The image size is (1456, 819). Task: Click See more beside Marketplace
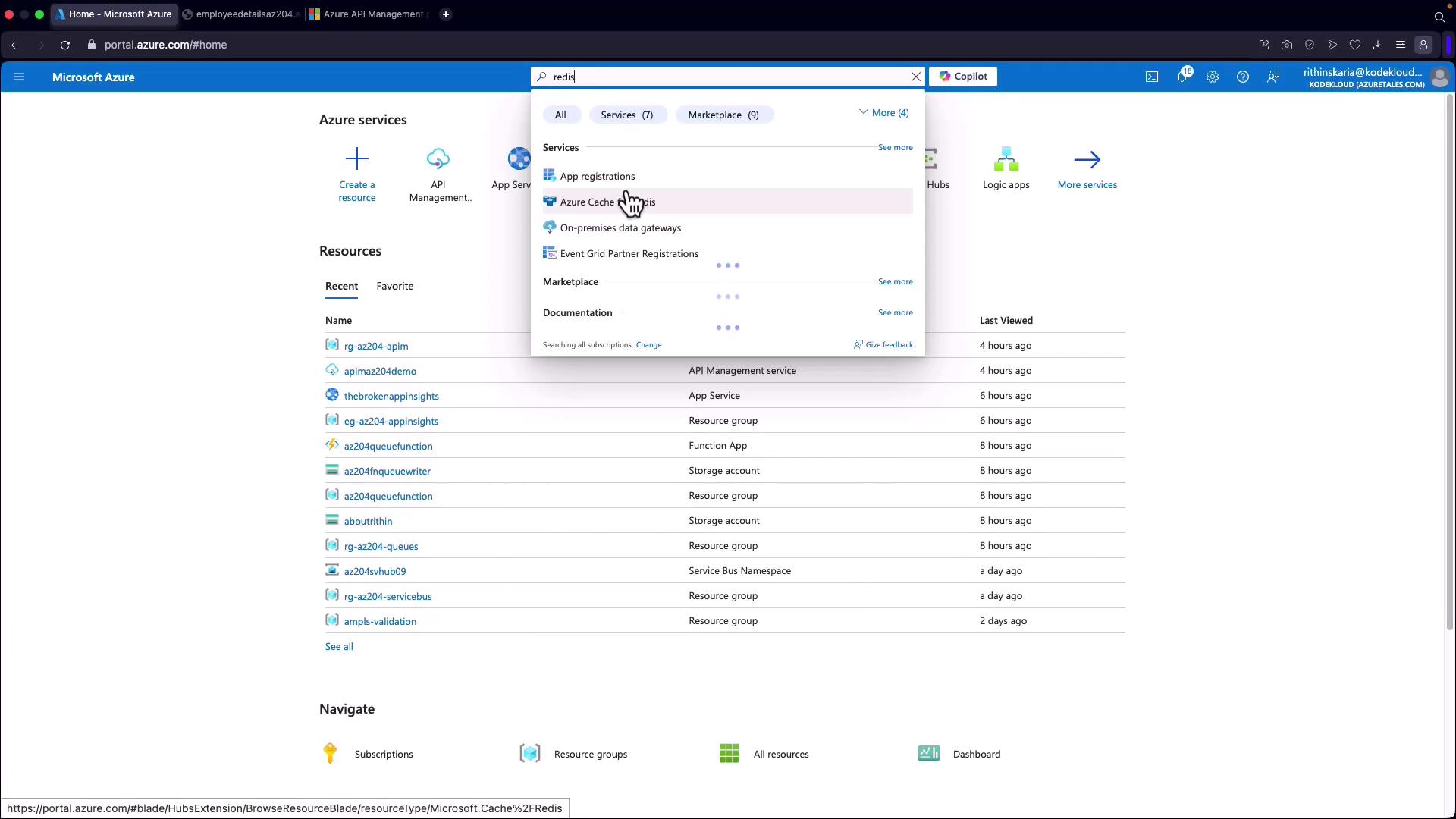(895, 281)
